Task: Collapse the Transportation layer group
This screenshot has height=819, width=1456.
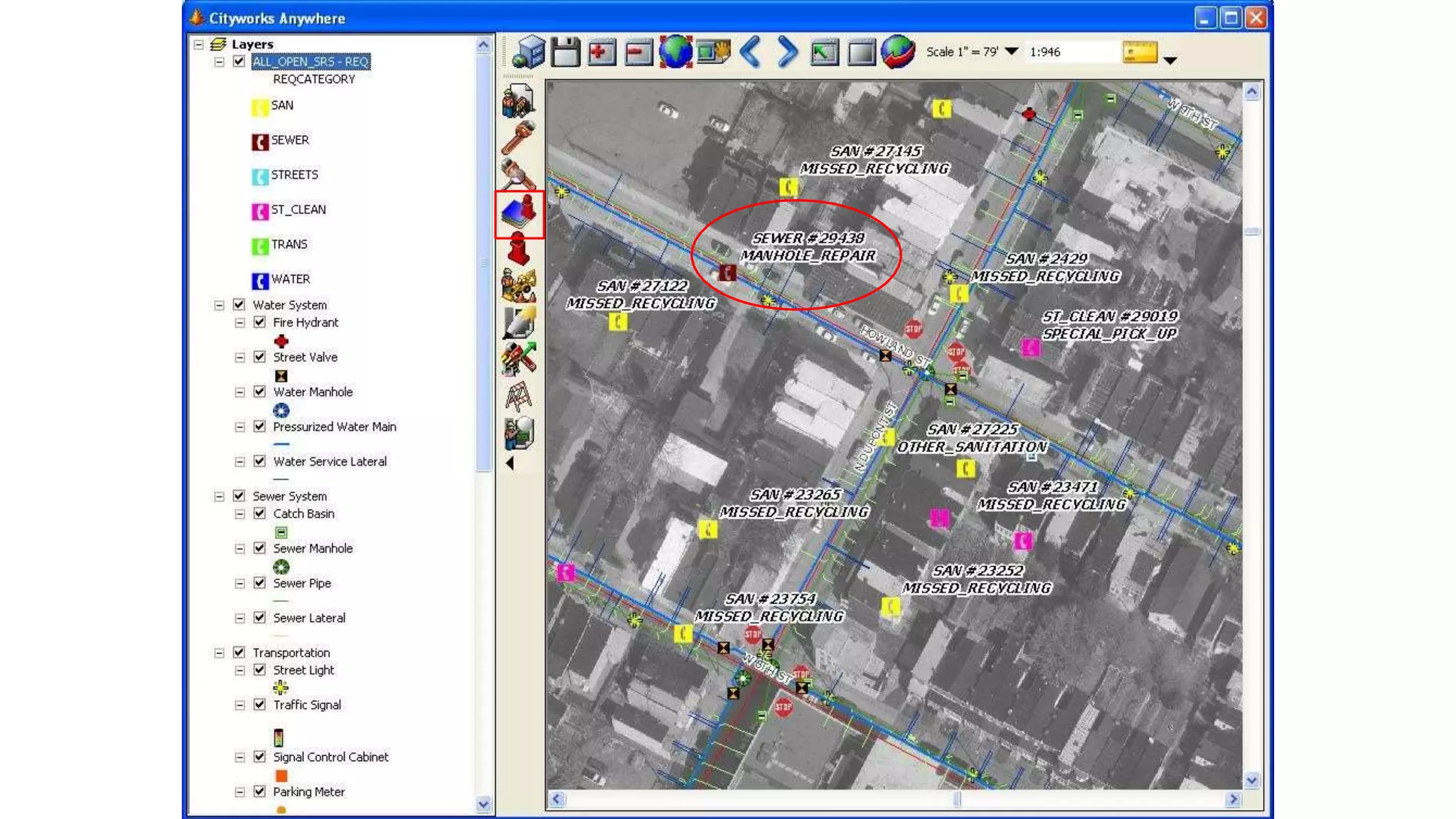Action: (x=219, y=653)
